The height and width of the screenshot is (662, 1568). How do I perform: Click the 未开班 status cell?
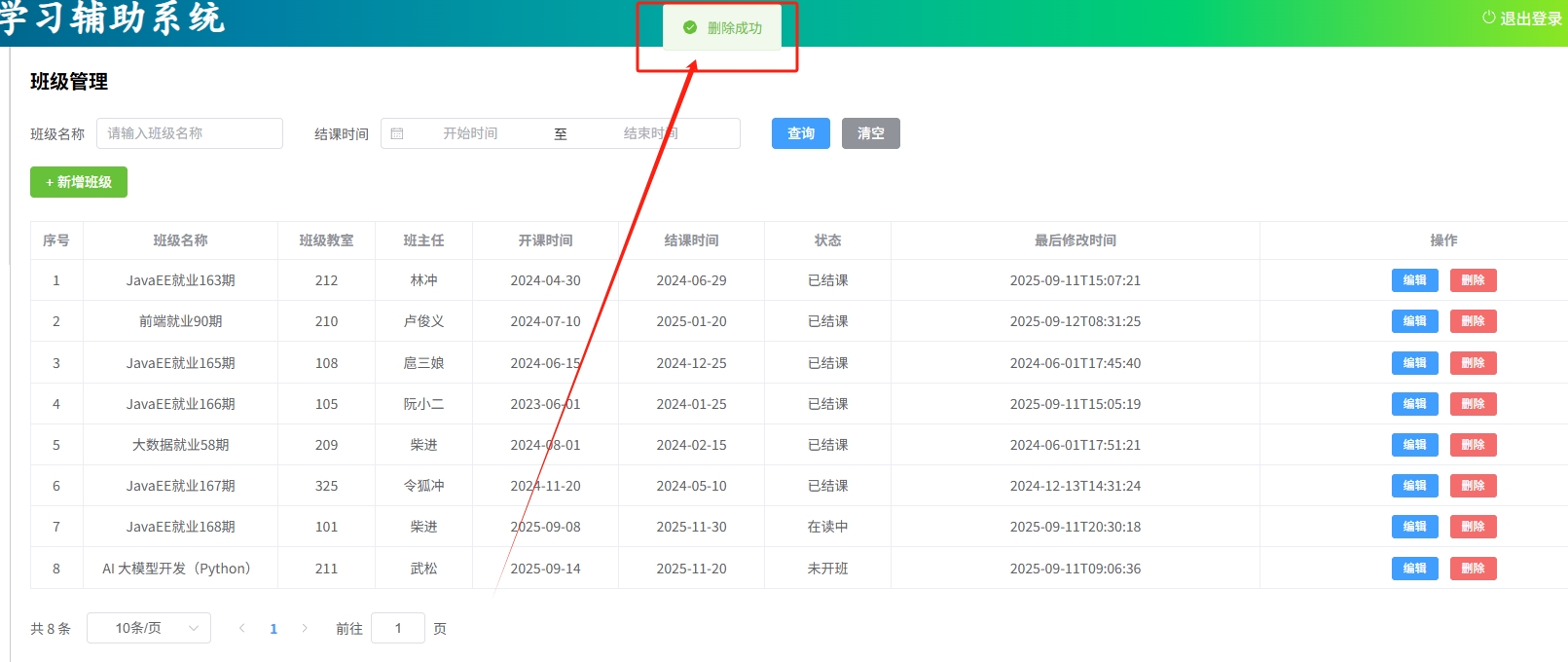(828, 569)
